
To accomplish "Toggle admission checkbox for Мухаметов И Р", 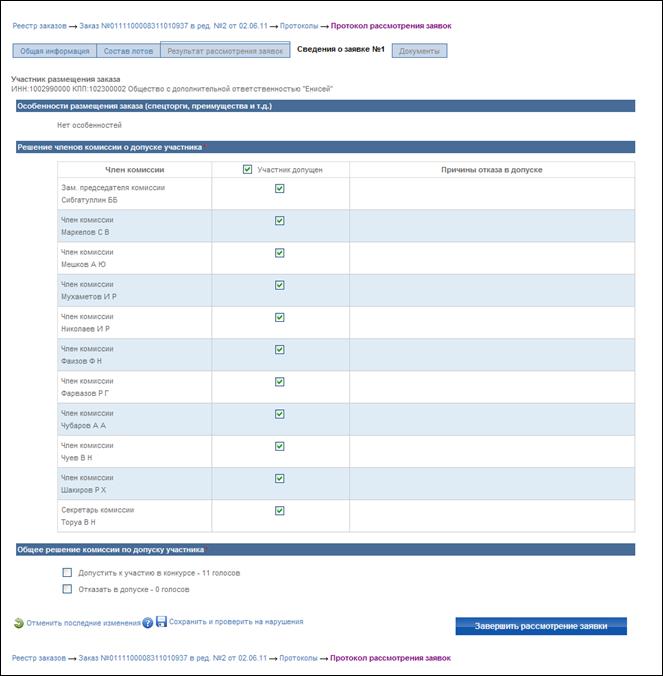I will (280, 285).
